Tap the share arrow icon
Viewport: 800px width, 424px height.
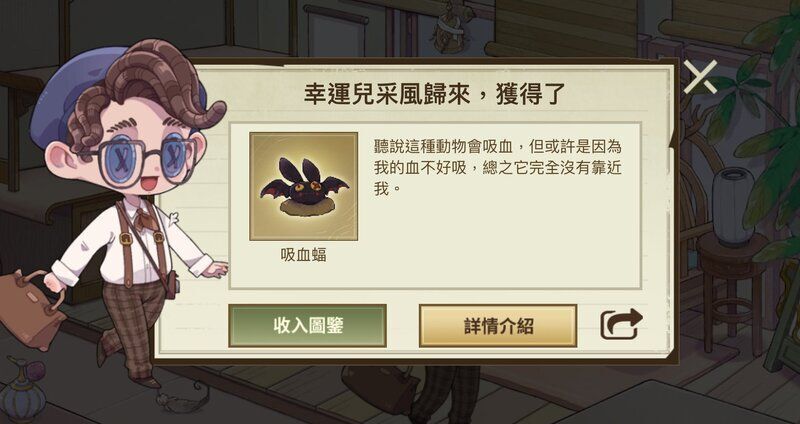tap(621, 324)
